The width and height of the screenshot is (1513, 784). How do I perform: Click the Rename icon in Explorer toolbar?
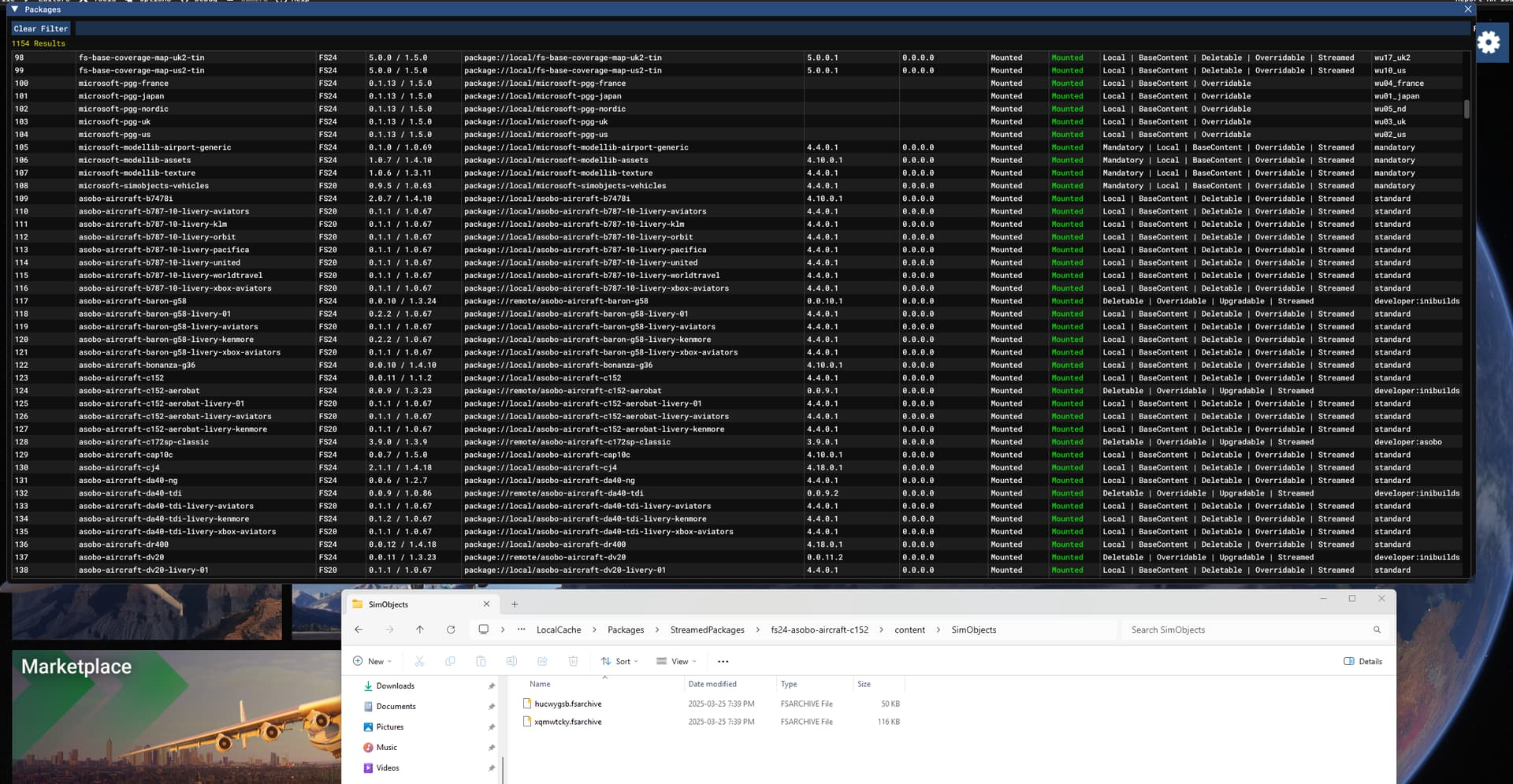pyautogui.click(x=511, y=661)
